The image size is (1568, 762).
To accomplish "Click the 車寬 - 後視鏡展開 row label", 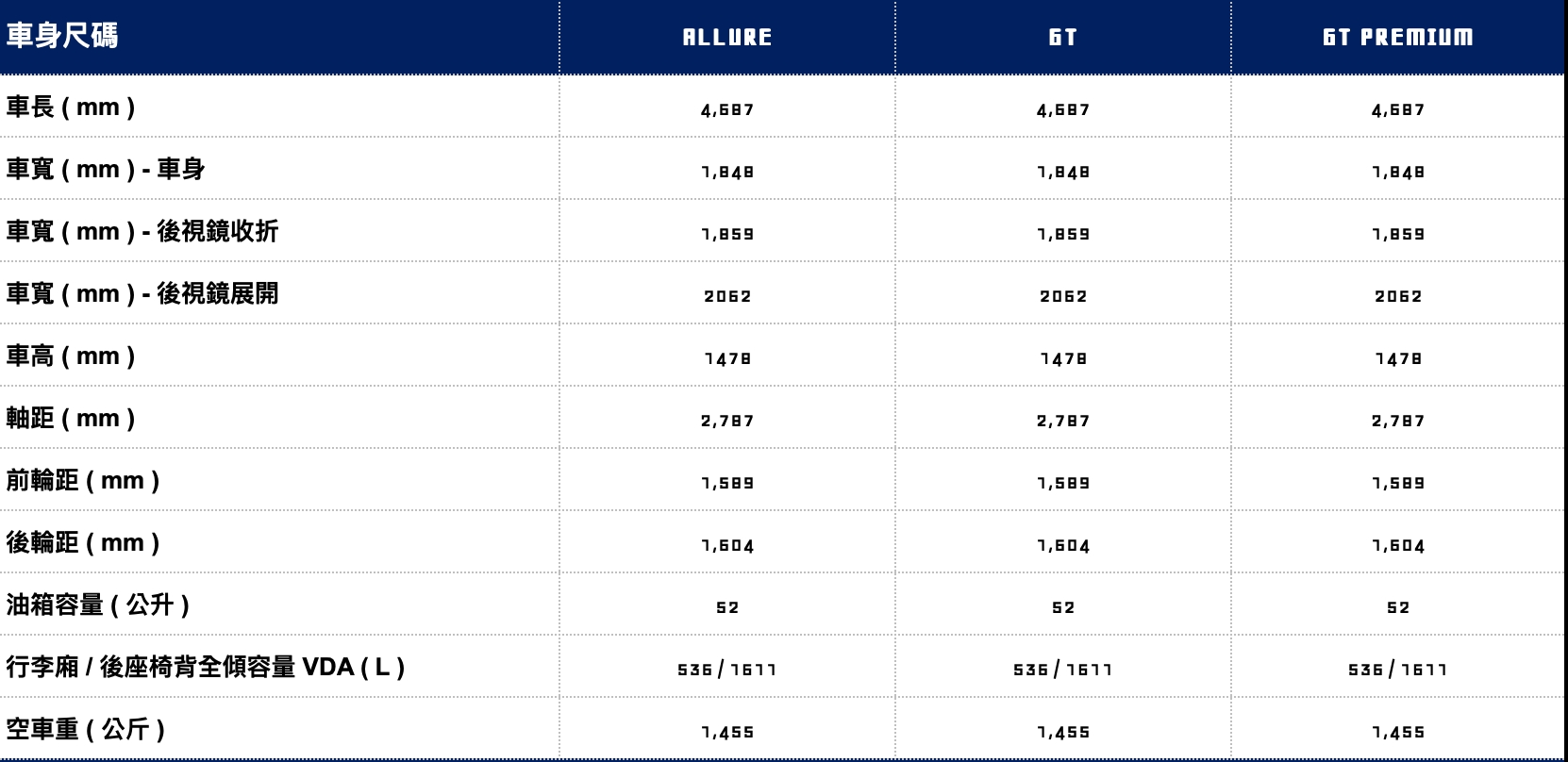I will point(142,293).
